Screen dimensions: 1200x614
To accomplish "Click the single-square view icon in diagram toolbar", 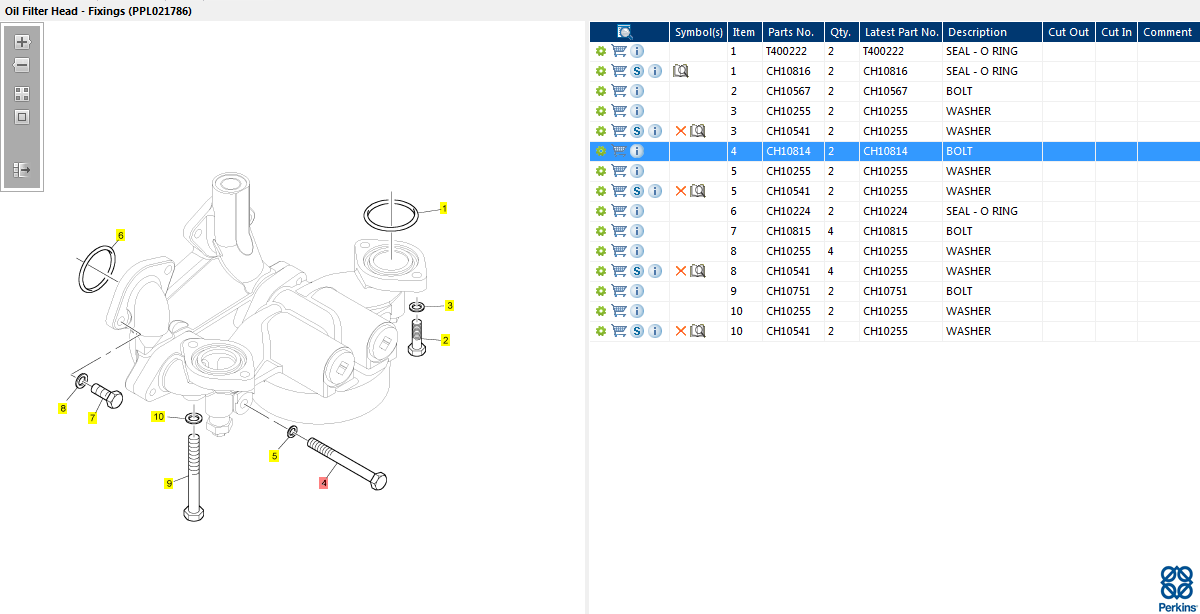I will click(22, 117).
